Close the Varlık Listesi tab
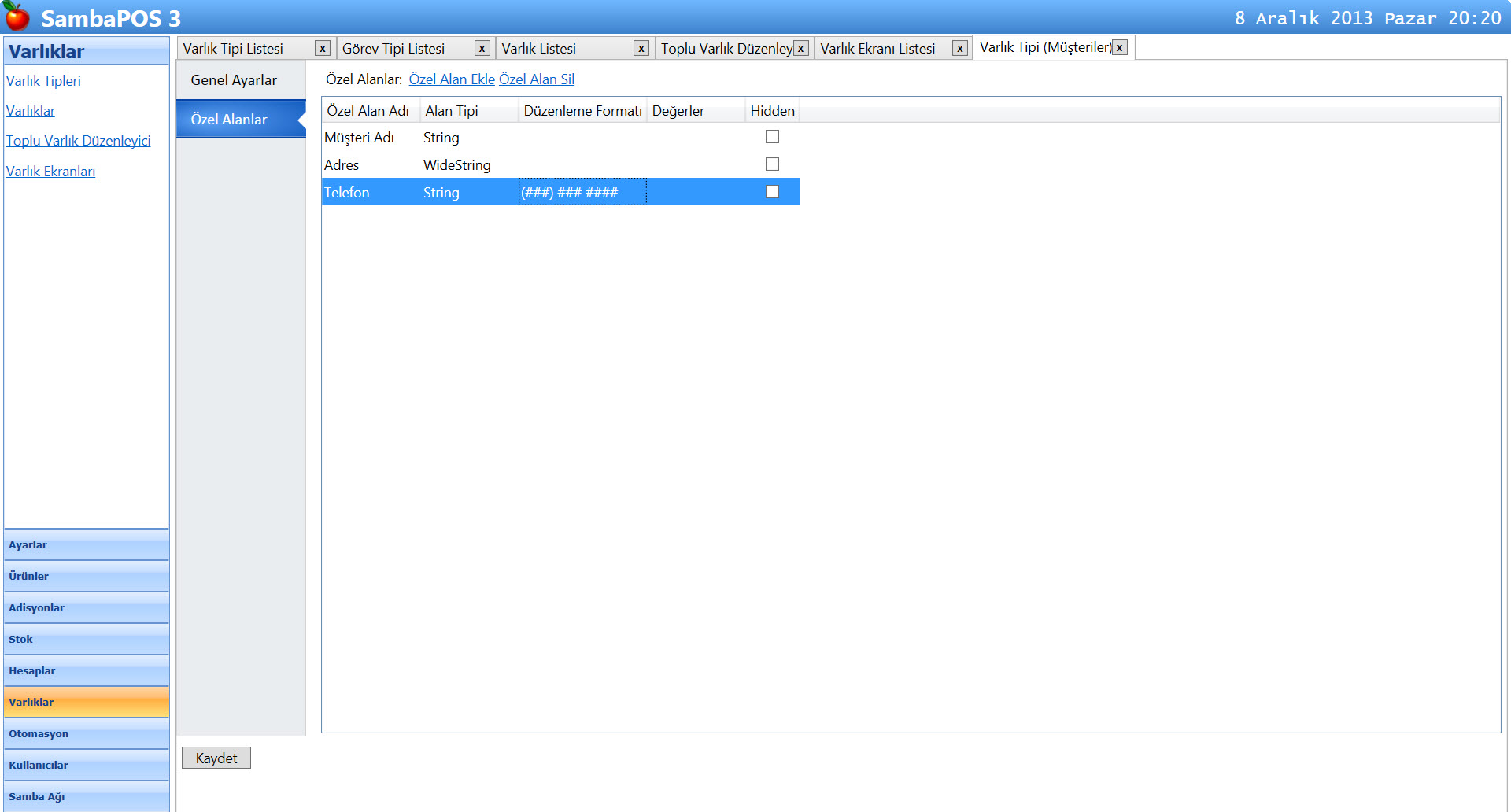Viewport: 1511px width, 812px height. pos(641,49)
